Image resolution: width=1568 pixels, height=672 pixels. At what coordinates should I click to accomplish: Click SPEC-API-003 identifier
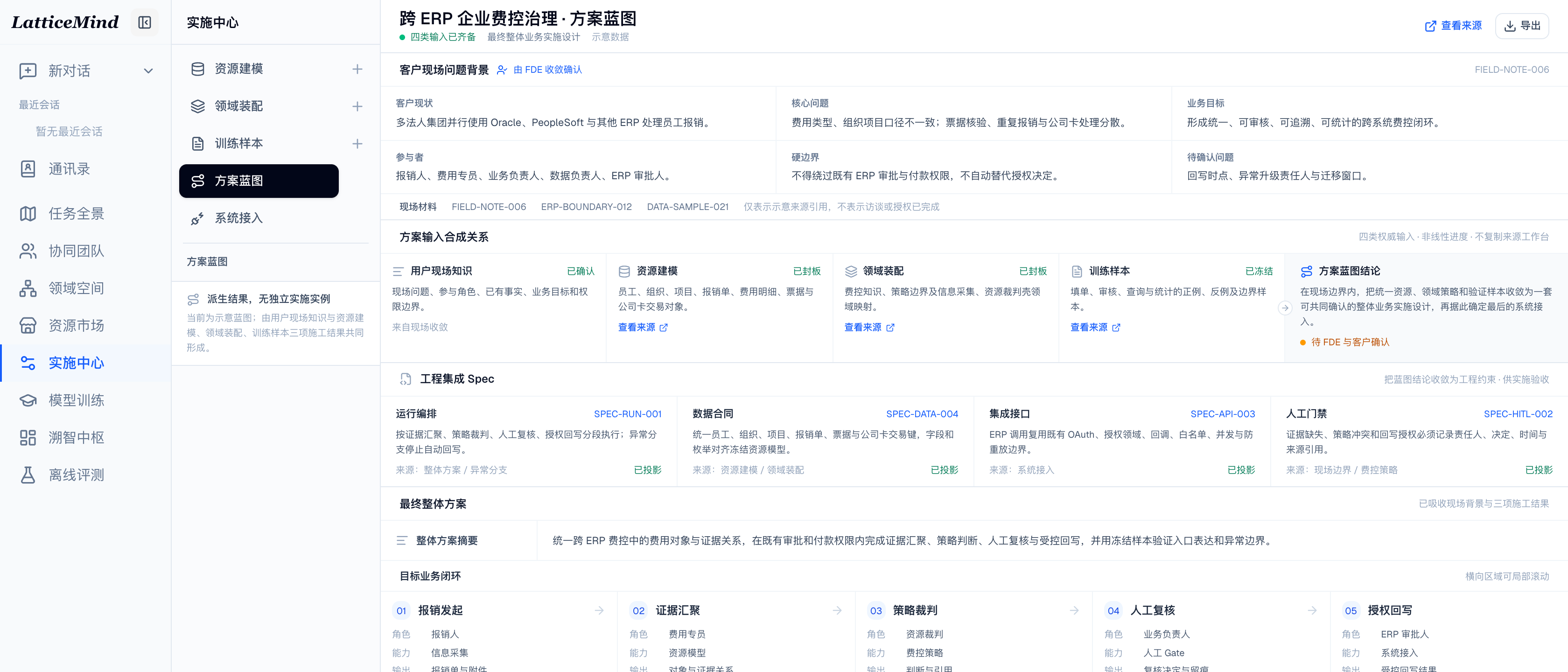(1222, 414)
